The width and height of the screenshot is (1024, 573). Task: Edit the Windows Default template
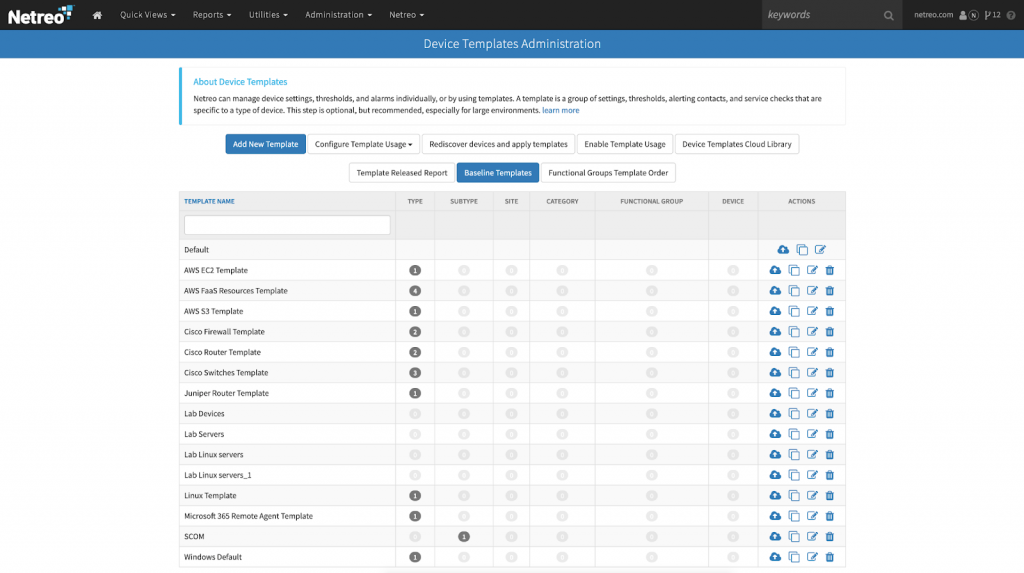812,557
